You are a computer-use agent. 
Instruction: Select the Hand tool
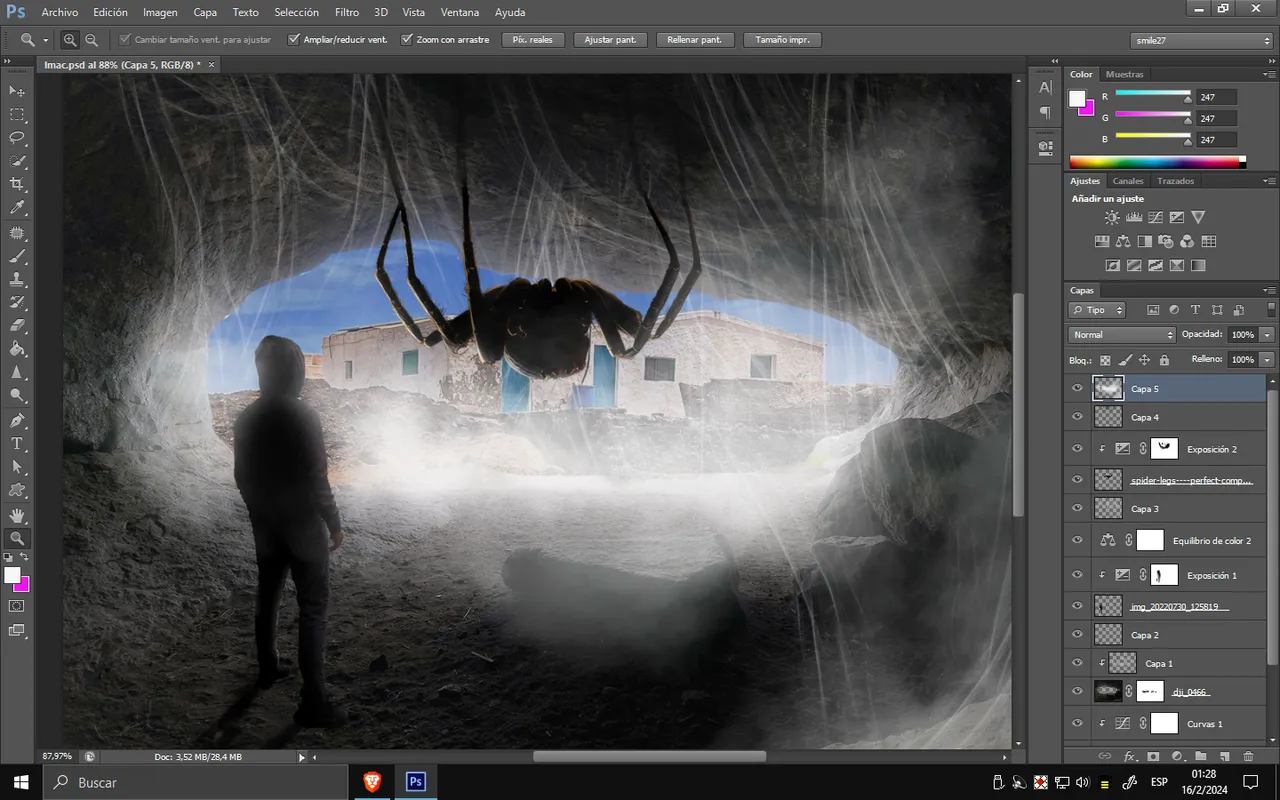pyautogui.click(x=17, y=514)
